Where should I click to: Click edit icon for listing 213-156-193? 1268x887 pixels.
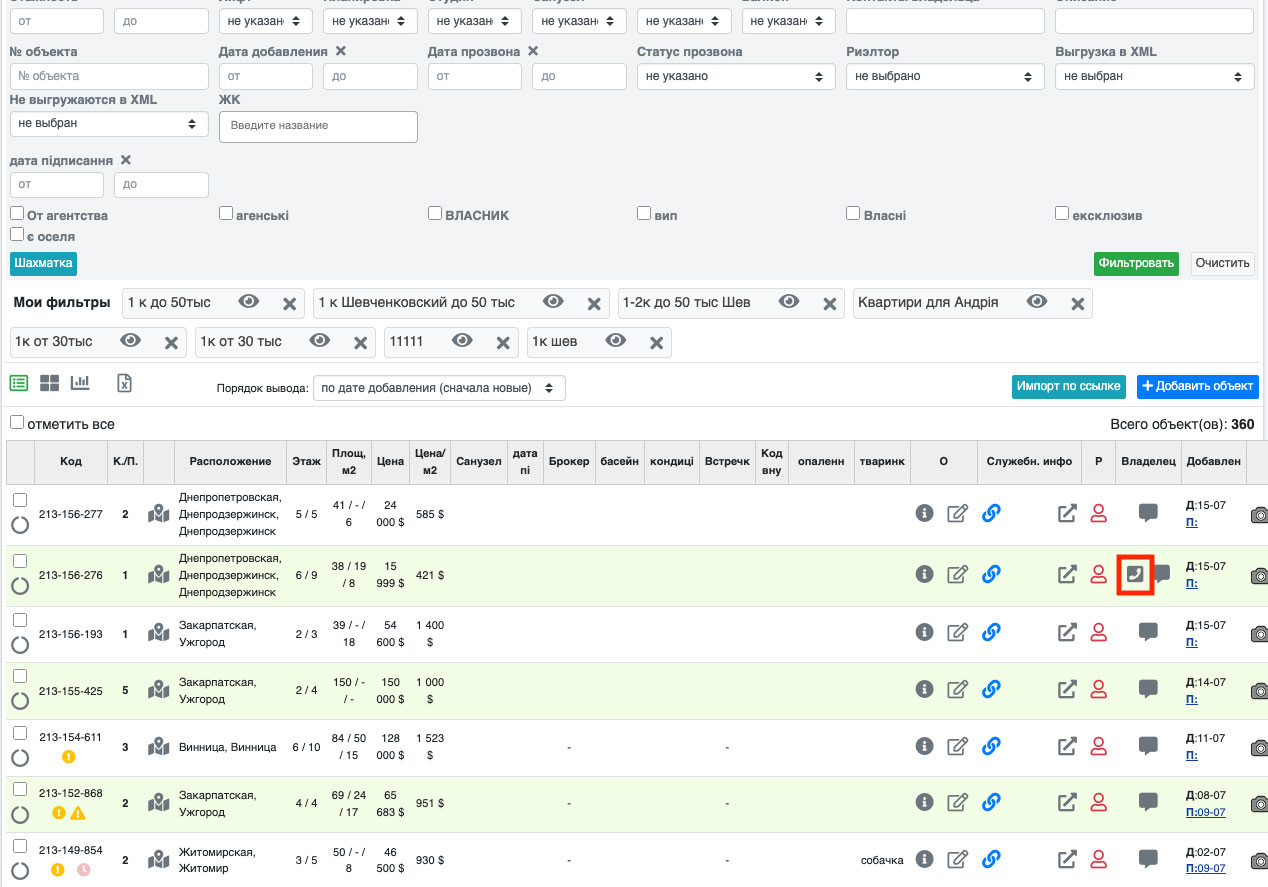coord(957,632)
